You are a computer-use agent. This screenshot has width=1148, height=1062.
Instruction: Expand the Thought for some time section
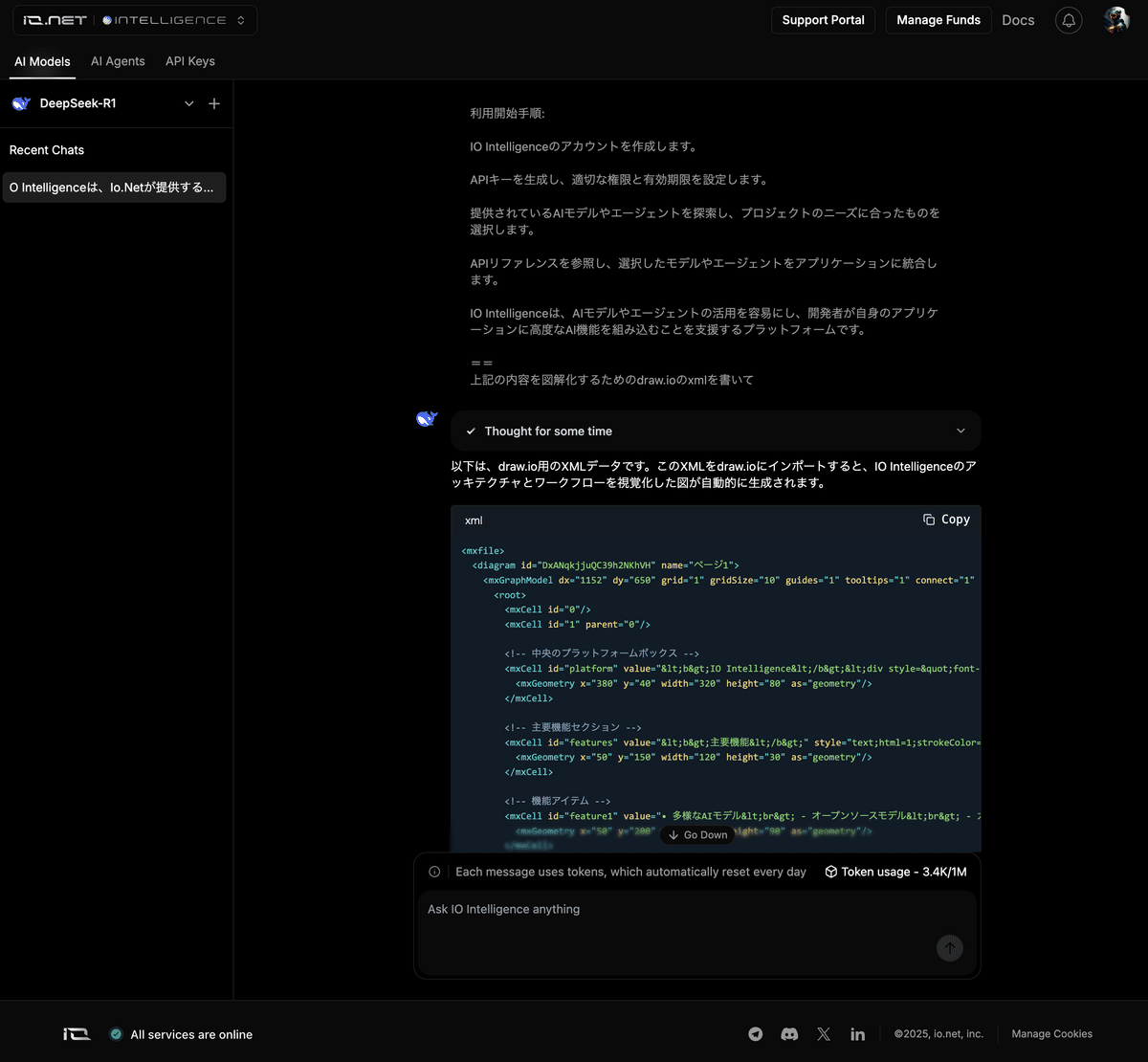(960, 431)
